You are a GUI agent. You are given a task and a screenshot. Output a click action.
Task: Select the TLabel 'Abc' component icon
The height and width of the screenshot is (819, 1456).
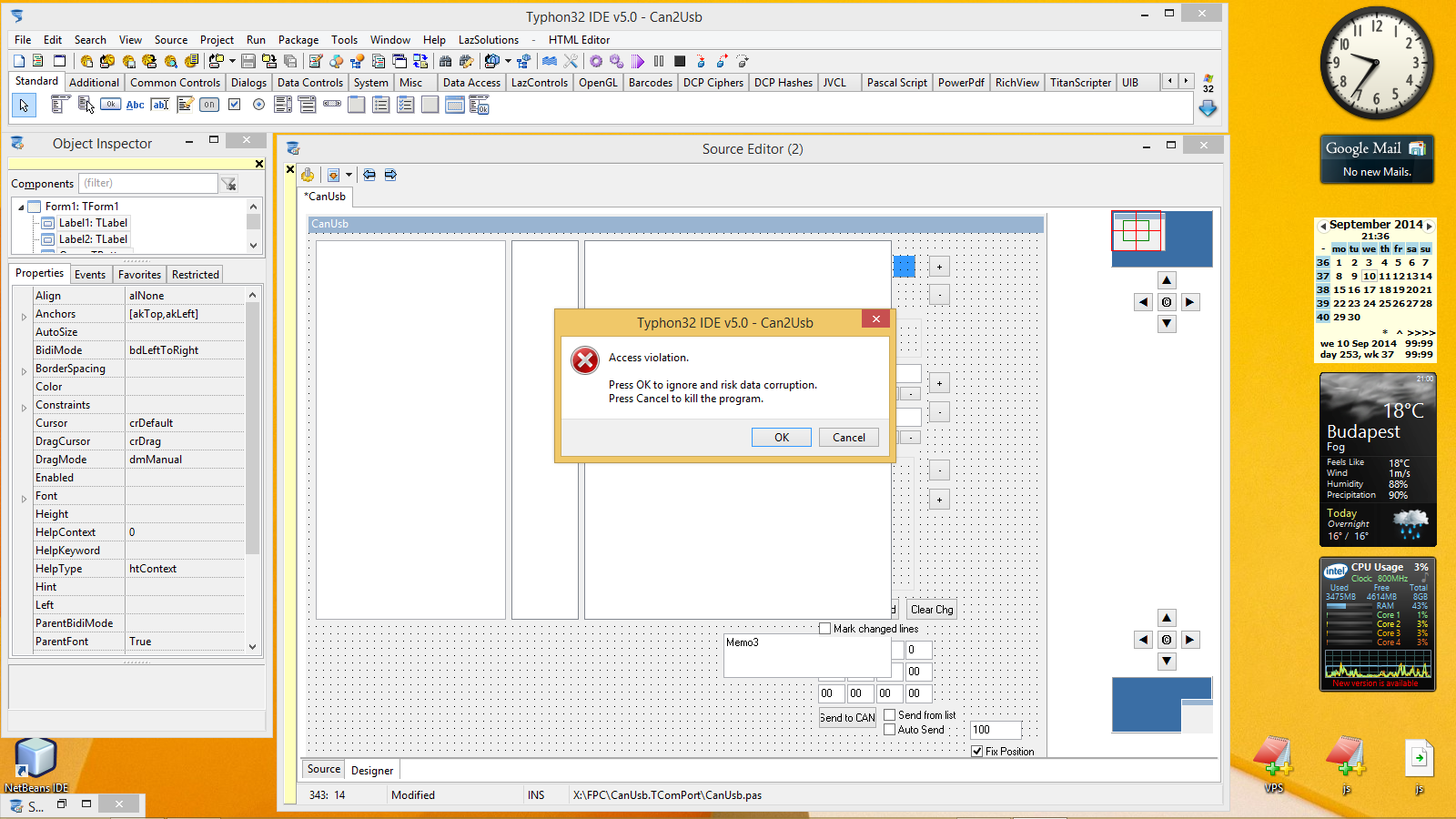pyautogui.click(x=135, y=105)
